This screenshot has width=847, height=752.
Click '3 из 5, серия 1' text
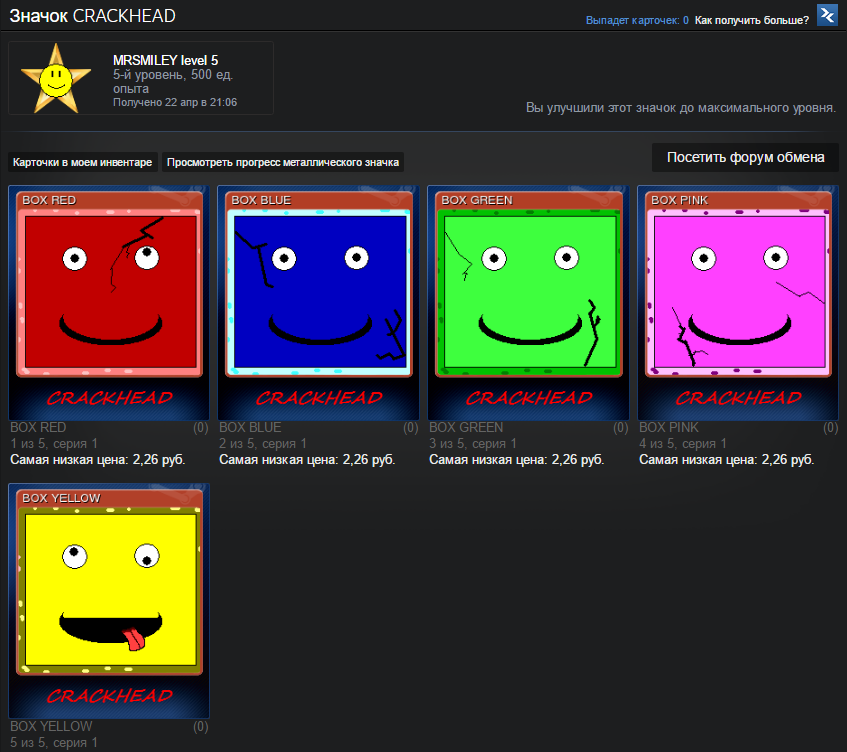point(473,444)
